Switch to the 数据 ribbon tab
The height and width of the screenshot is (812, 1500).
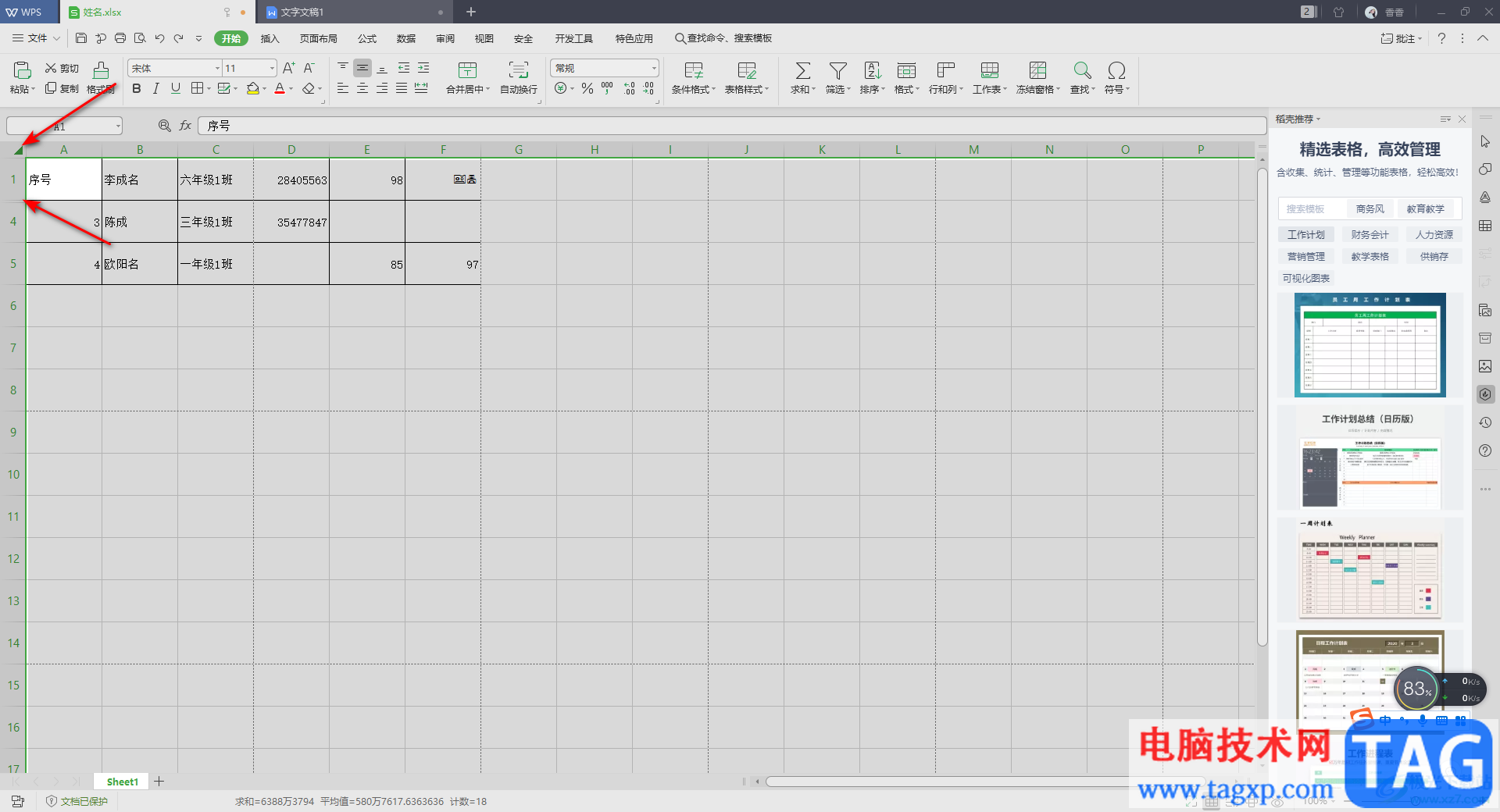406,39
